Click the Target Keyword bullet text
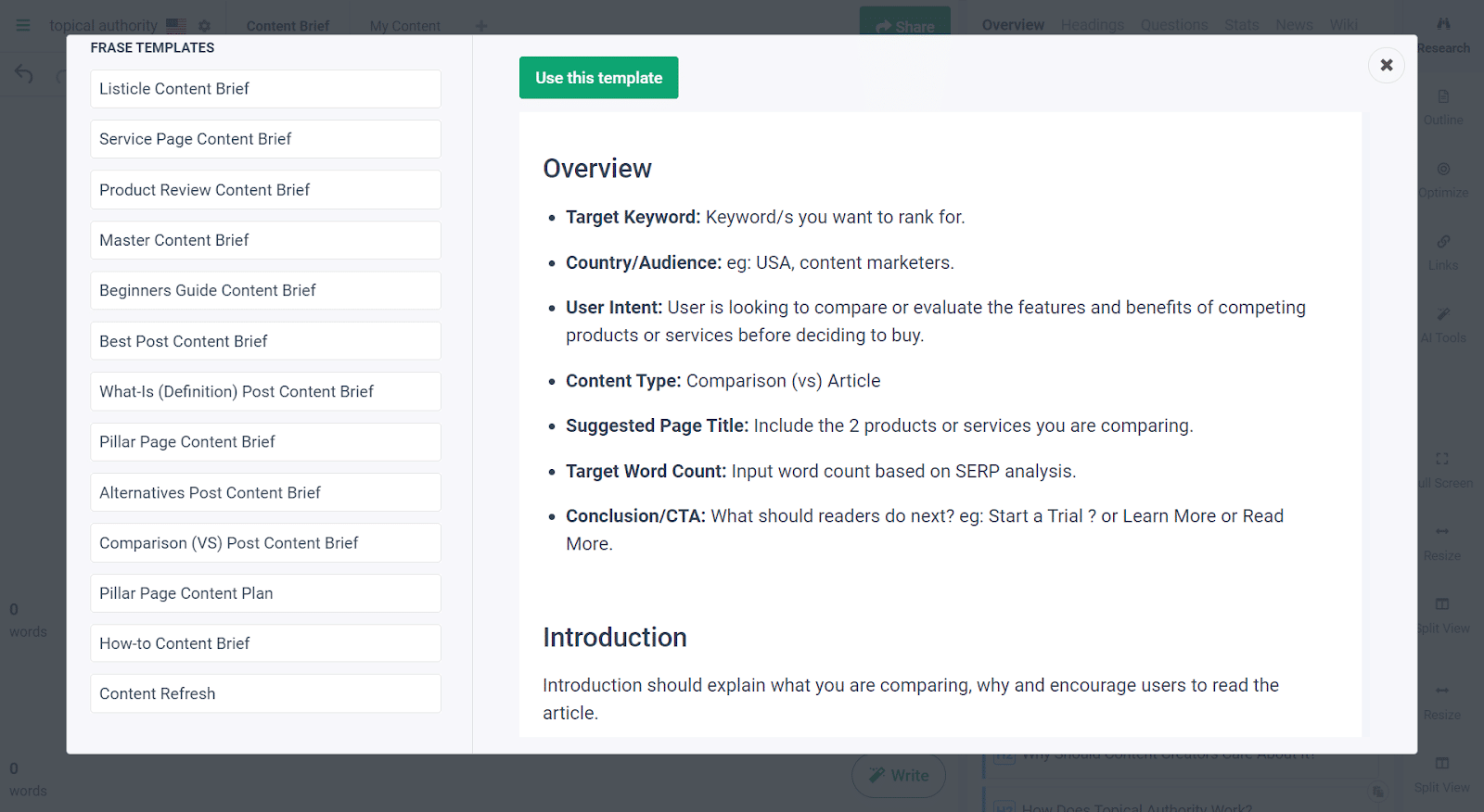 click(x=765, y=217)
